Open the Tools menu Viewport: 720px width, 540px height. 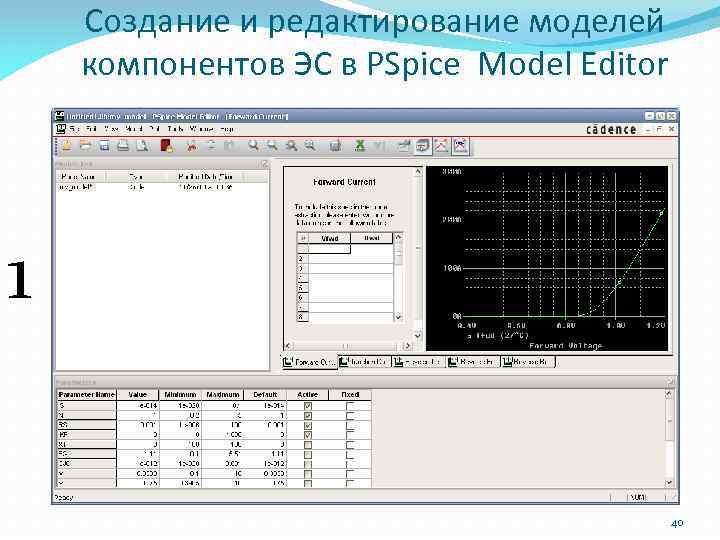175,129
